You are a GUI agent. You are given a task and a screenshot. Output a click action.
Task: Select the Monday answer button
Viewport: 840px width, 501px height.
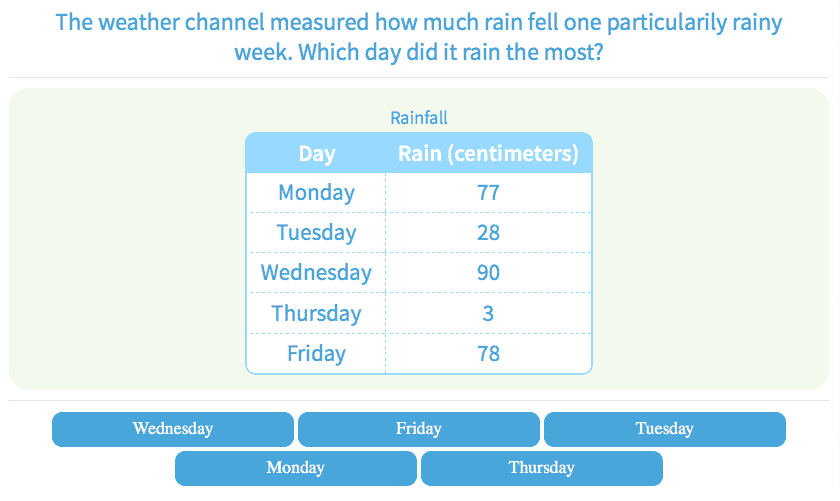point(295,468)
